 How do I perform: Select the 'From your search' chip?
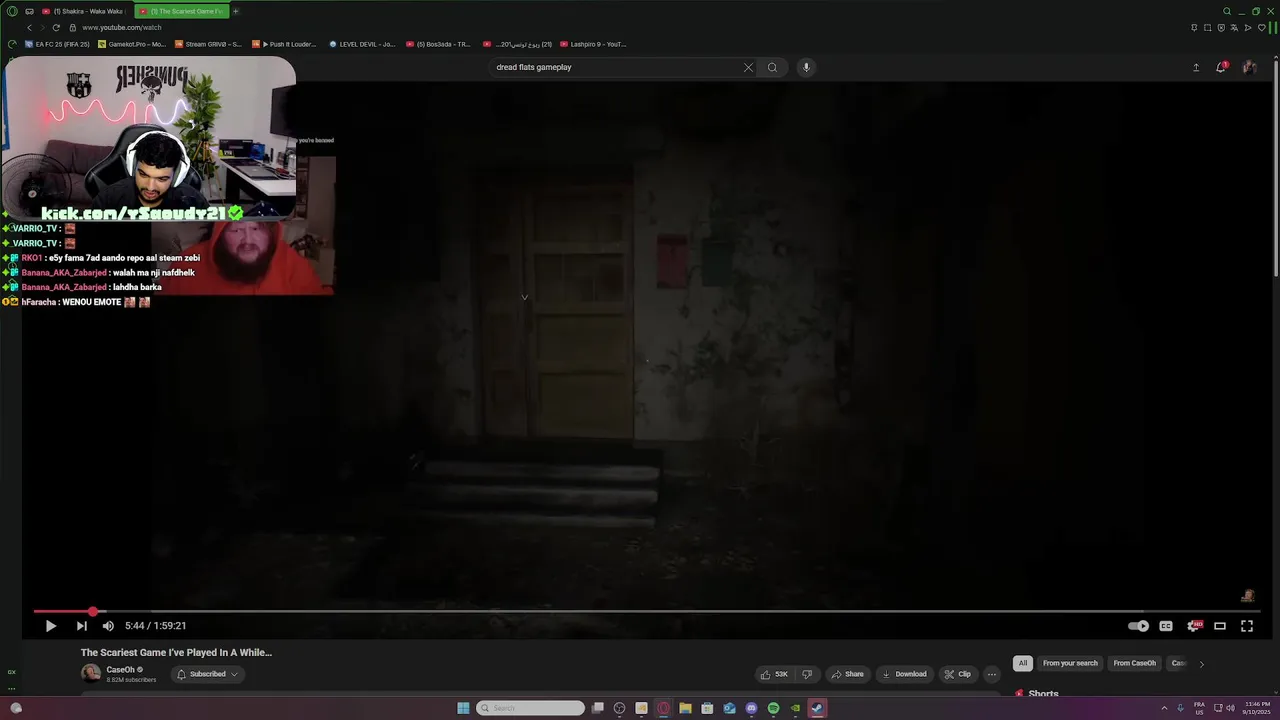1070,663
